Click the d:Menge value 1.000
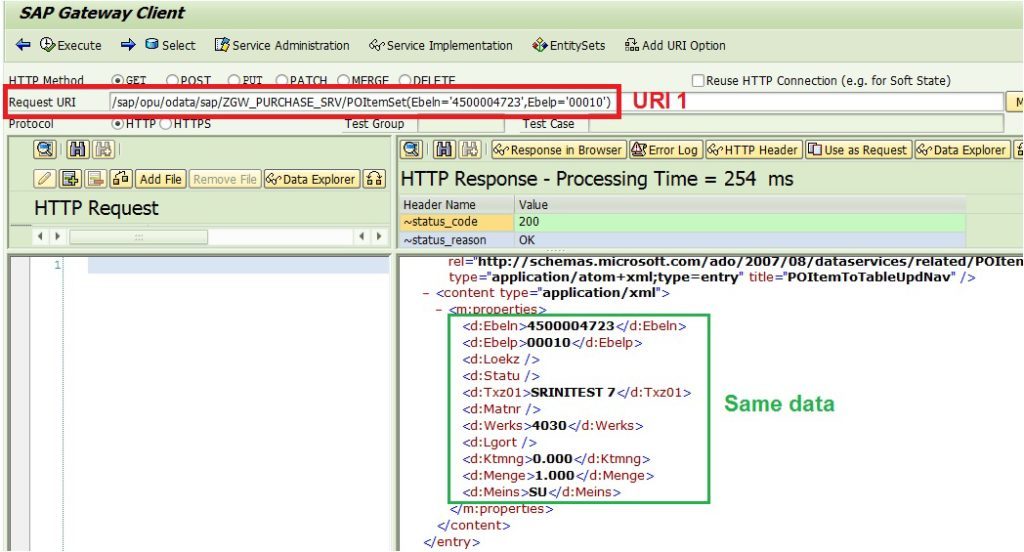This screenshot has height=552, width=1024. pyautogui.click(x=554, y=476)
